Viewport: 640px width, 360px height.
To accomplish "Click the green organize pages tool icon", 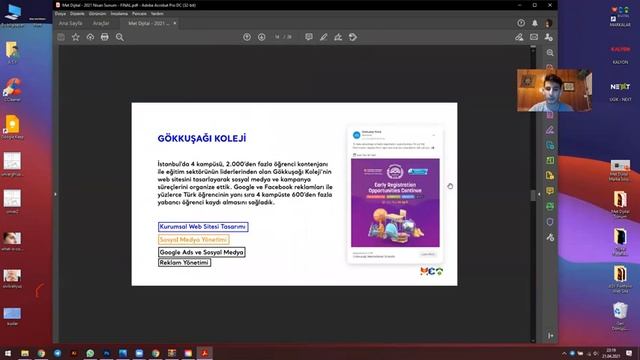I will 550,160.
